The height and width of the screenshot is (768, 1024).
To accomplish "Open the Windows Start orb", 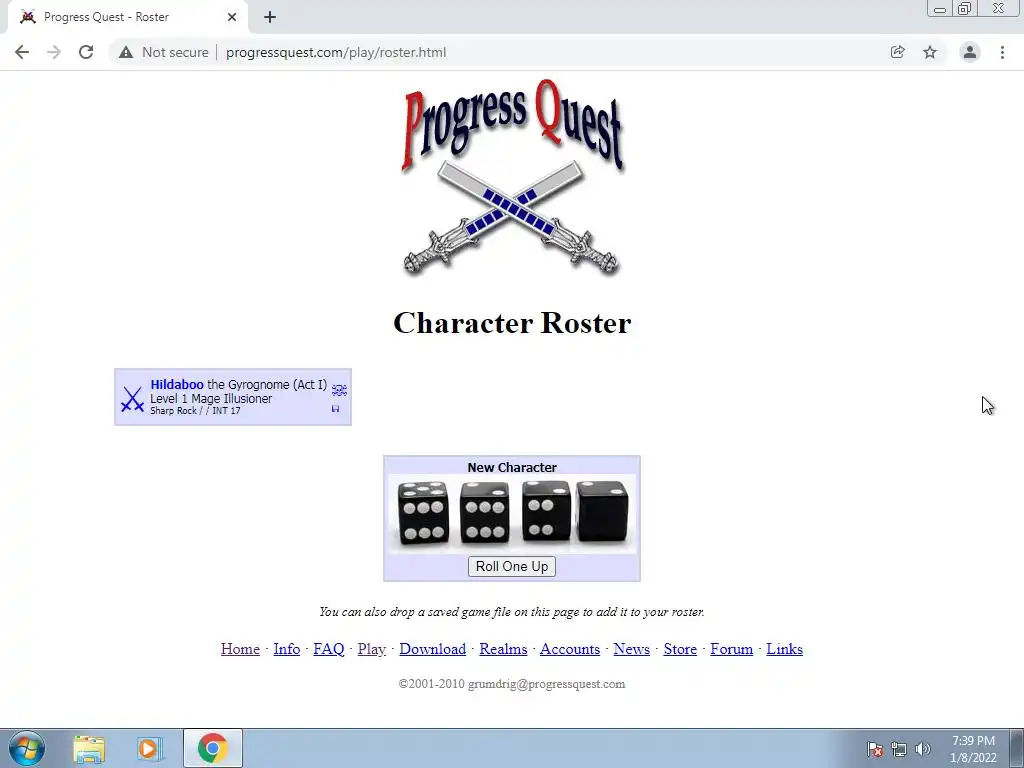I will 26,748.
